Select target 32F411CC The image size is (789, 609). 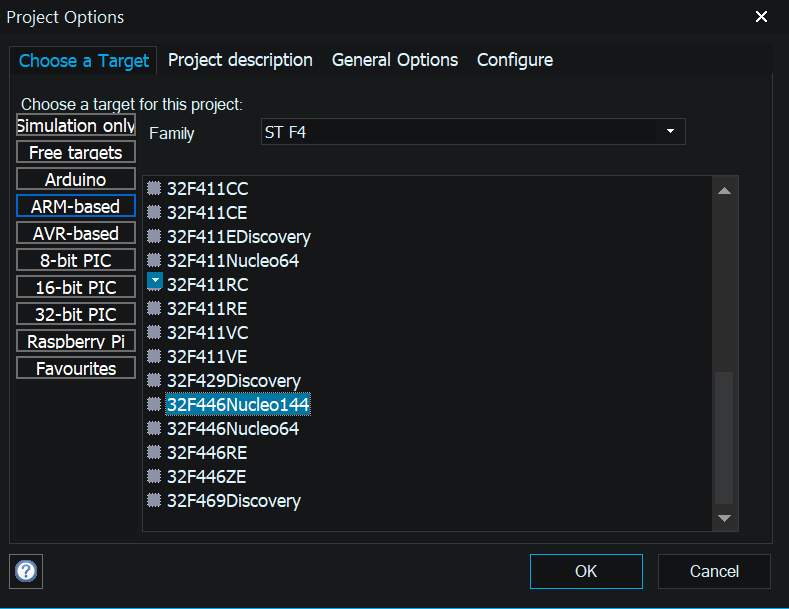point(208,189)
